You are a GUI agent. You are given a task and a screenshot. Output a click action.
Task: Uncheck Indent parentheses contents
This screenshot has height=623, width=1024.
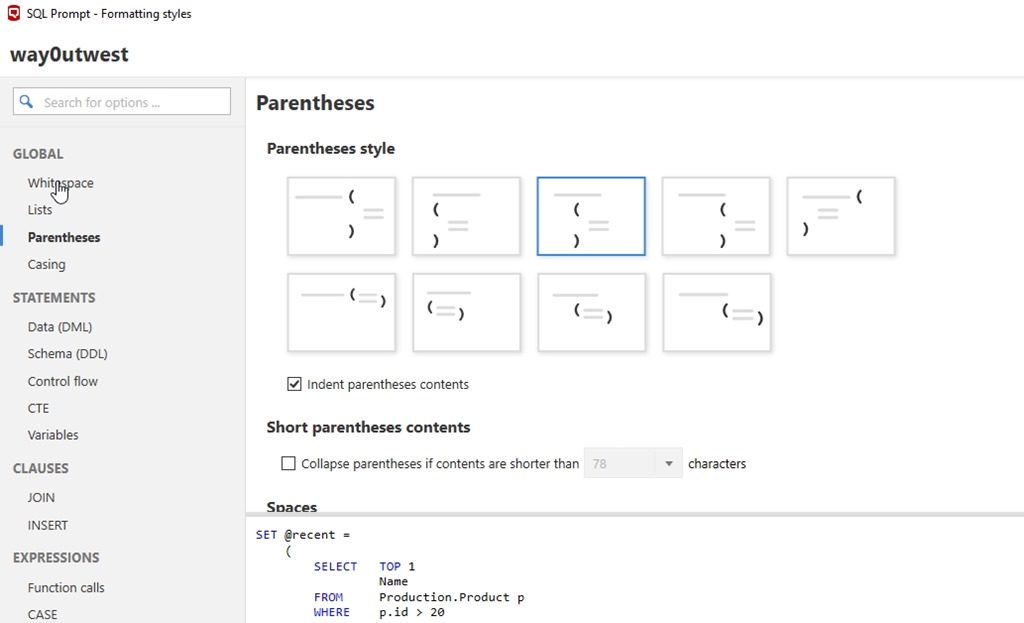coord(294,384)
